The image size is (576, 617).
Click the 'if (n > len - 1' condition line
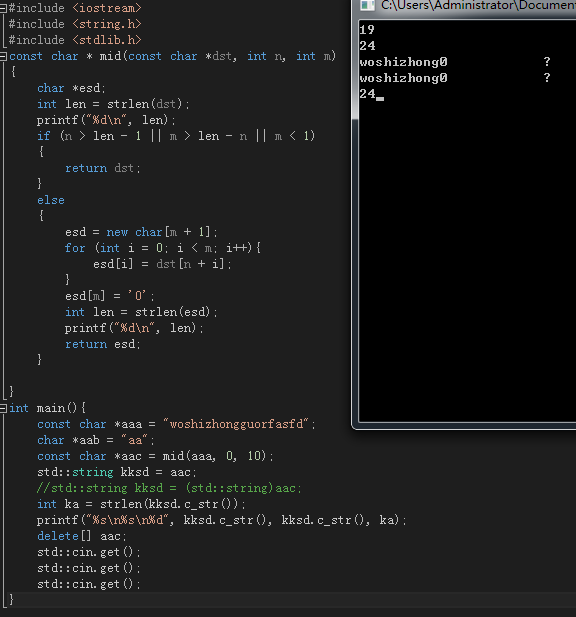[176, 136]
